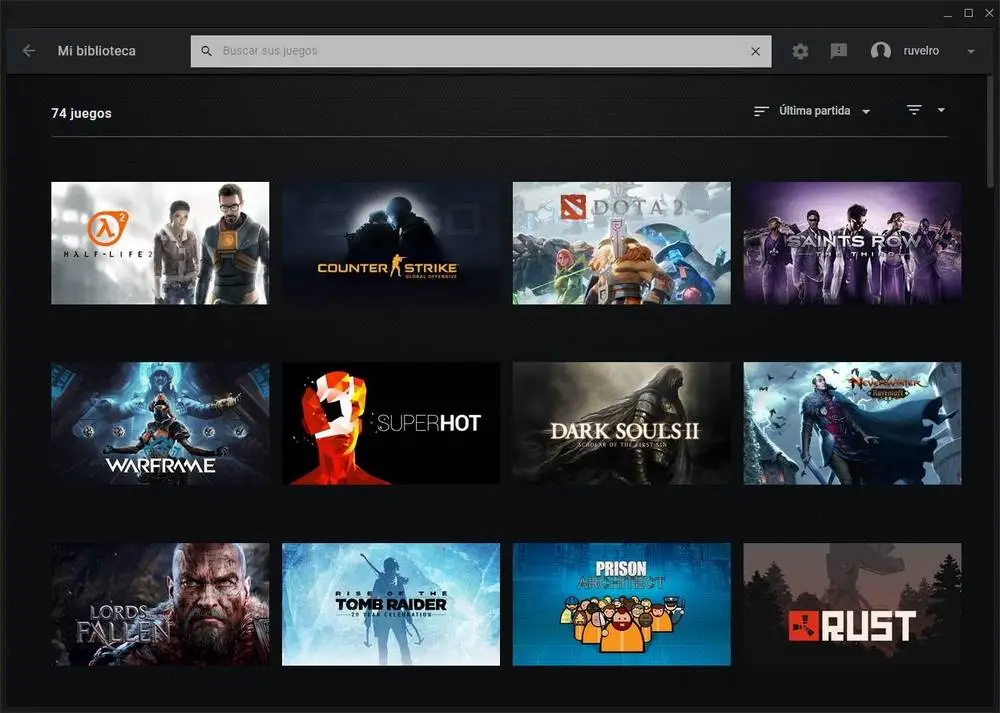This screenshot has width=1000, height=713.
Task: Open the Saints Row The Third tile
Action: tap(853, 243)
